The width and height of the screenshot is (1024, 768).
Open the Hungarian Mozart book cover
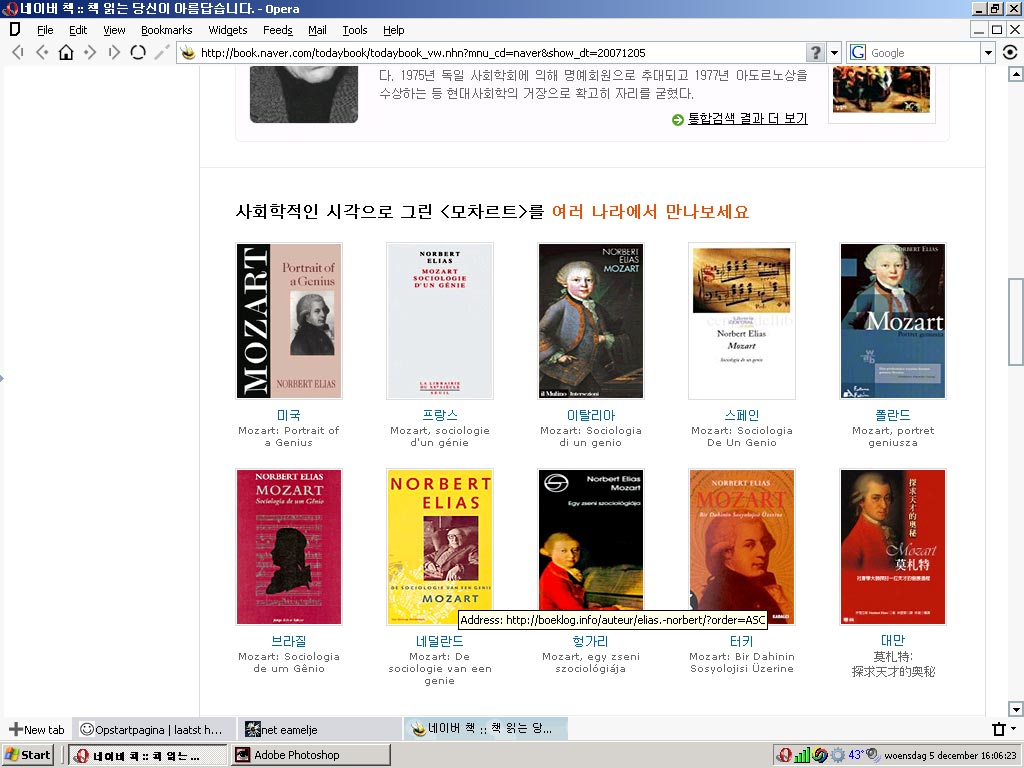coord(591,539)
